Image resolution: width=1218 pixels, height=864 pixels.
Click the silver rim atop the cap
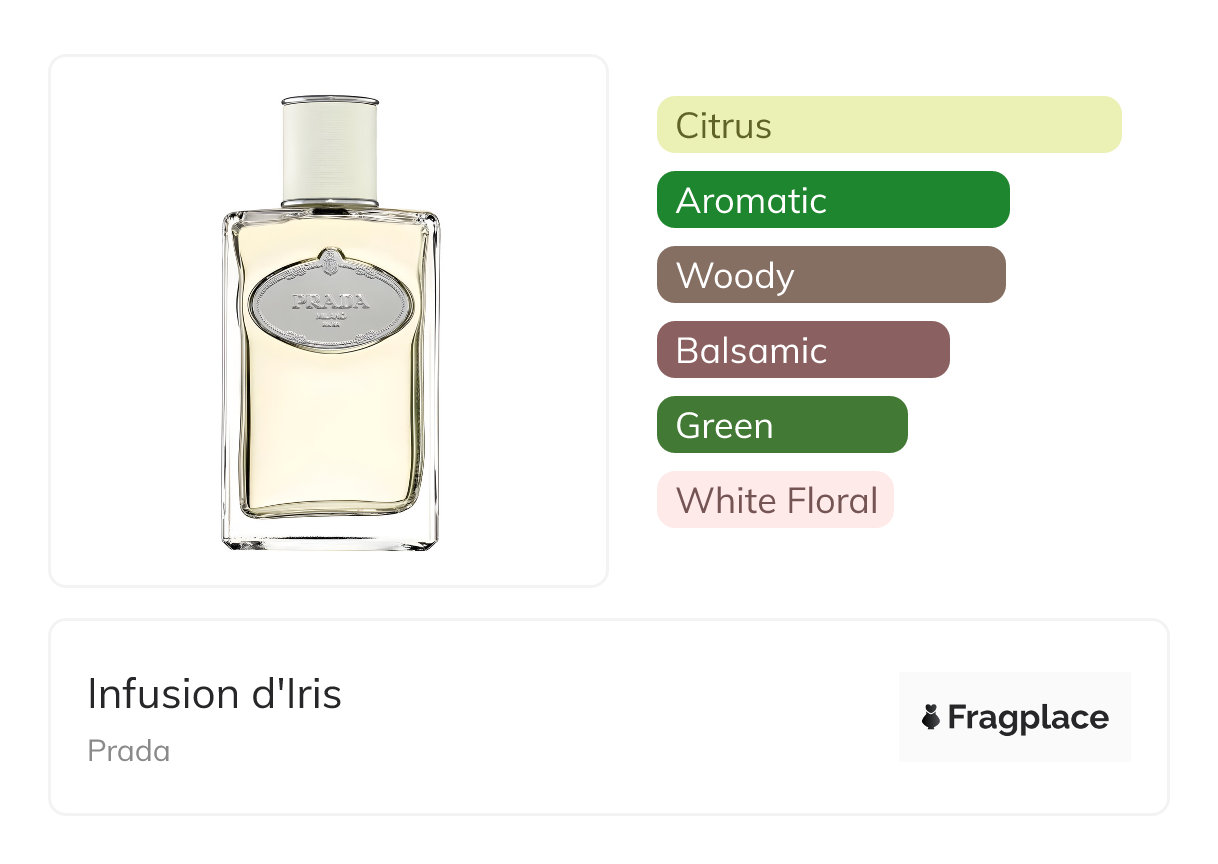[330, 101]
